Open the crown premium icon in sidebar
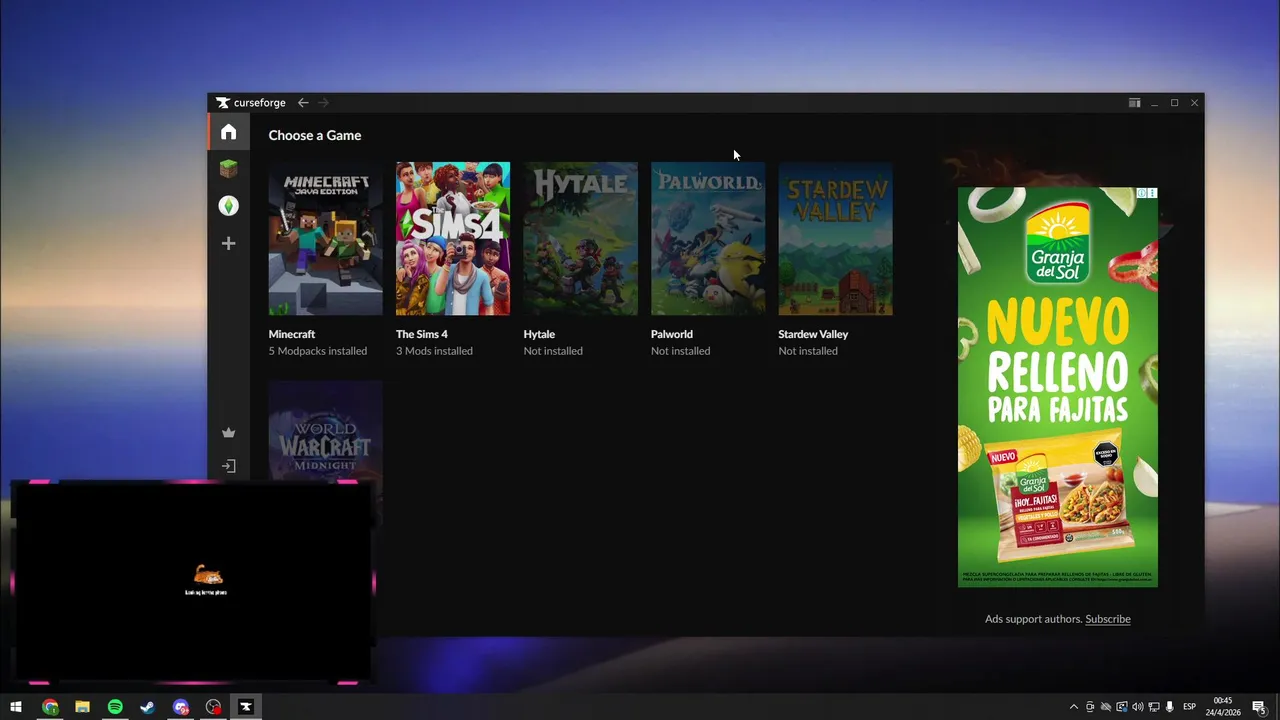The height and width of the screenshot is (720, 1280). pos(229,433)
